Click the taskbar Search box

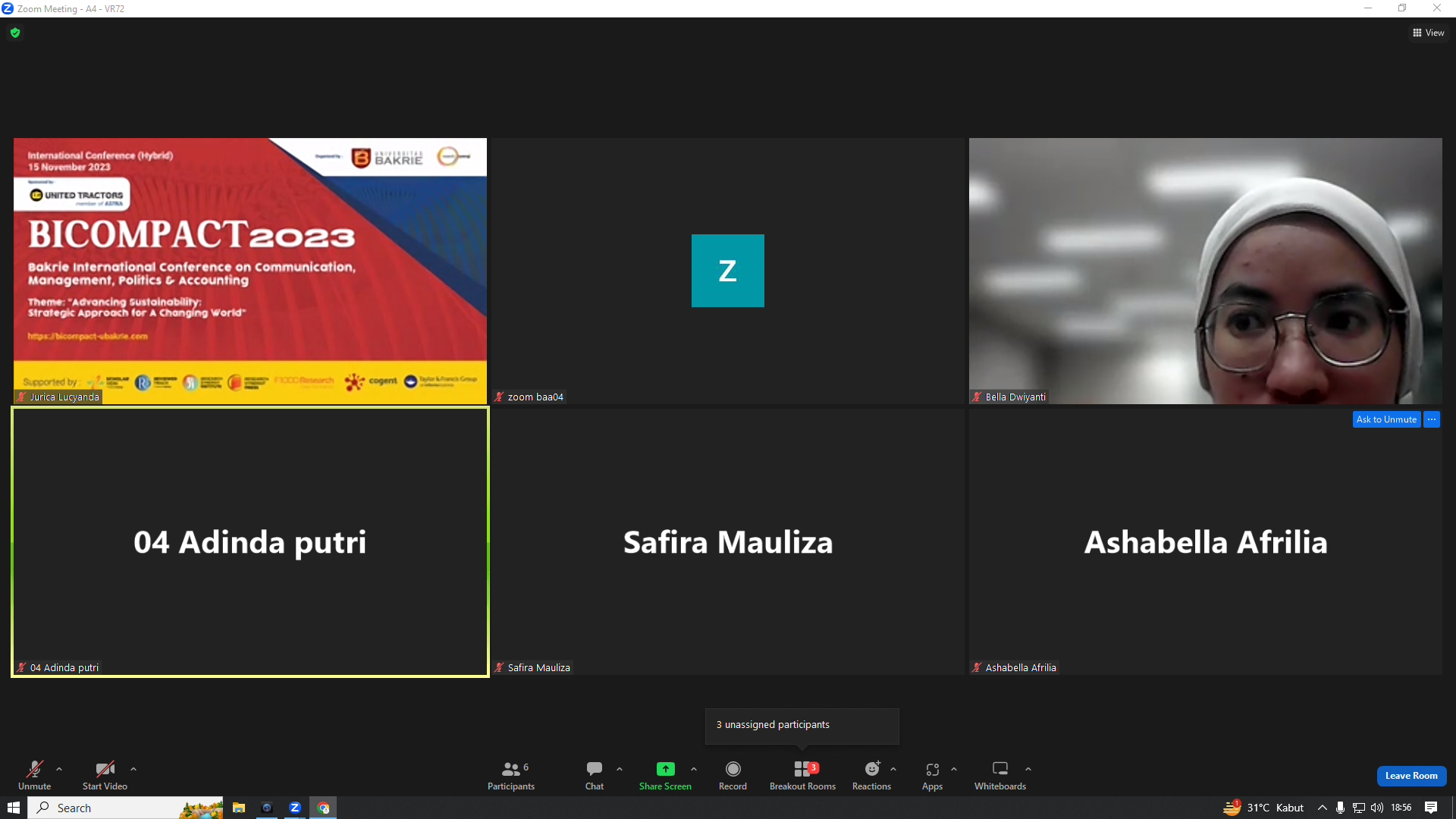coord(126,808)
